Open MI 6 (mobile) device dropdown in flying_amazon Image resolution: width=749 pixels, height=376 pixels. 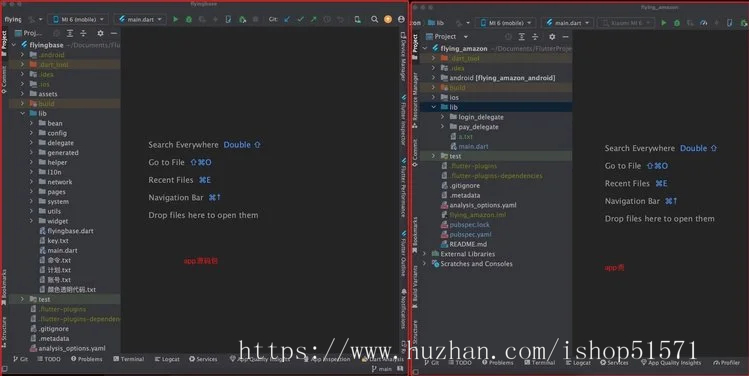click(505, 23)
